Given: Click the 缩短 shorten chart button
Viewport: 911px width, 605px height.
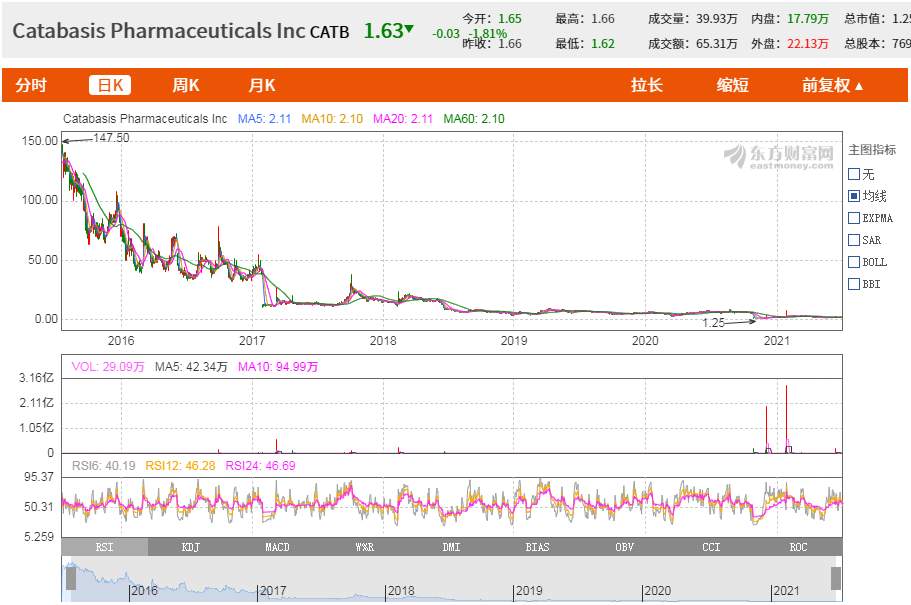Looking at the screenshot, I should click(x=732, y=86).
